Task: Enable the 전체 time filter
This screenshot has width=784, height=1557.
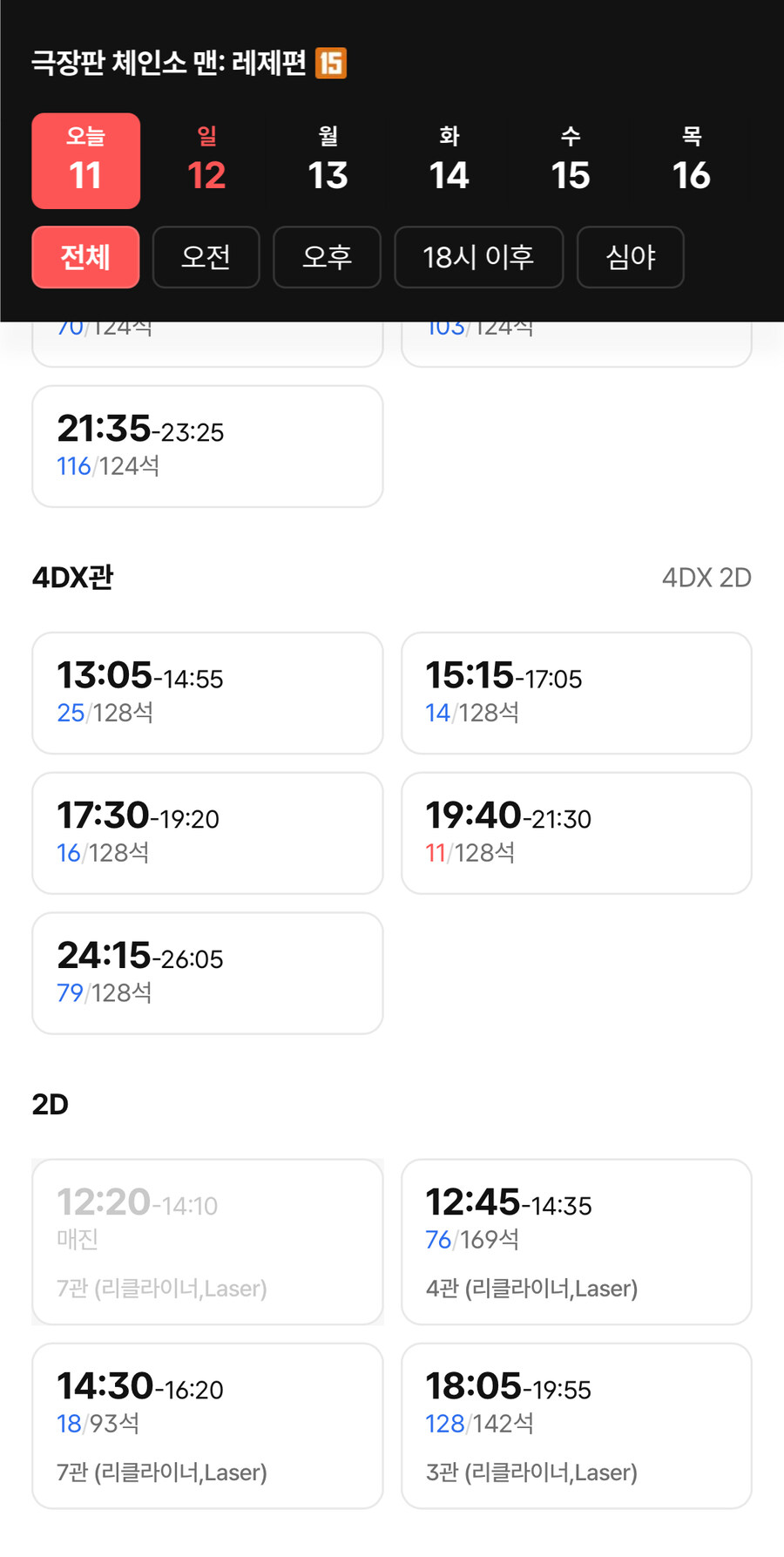Action: (85, 257)
